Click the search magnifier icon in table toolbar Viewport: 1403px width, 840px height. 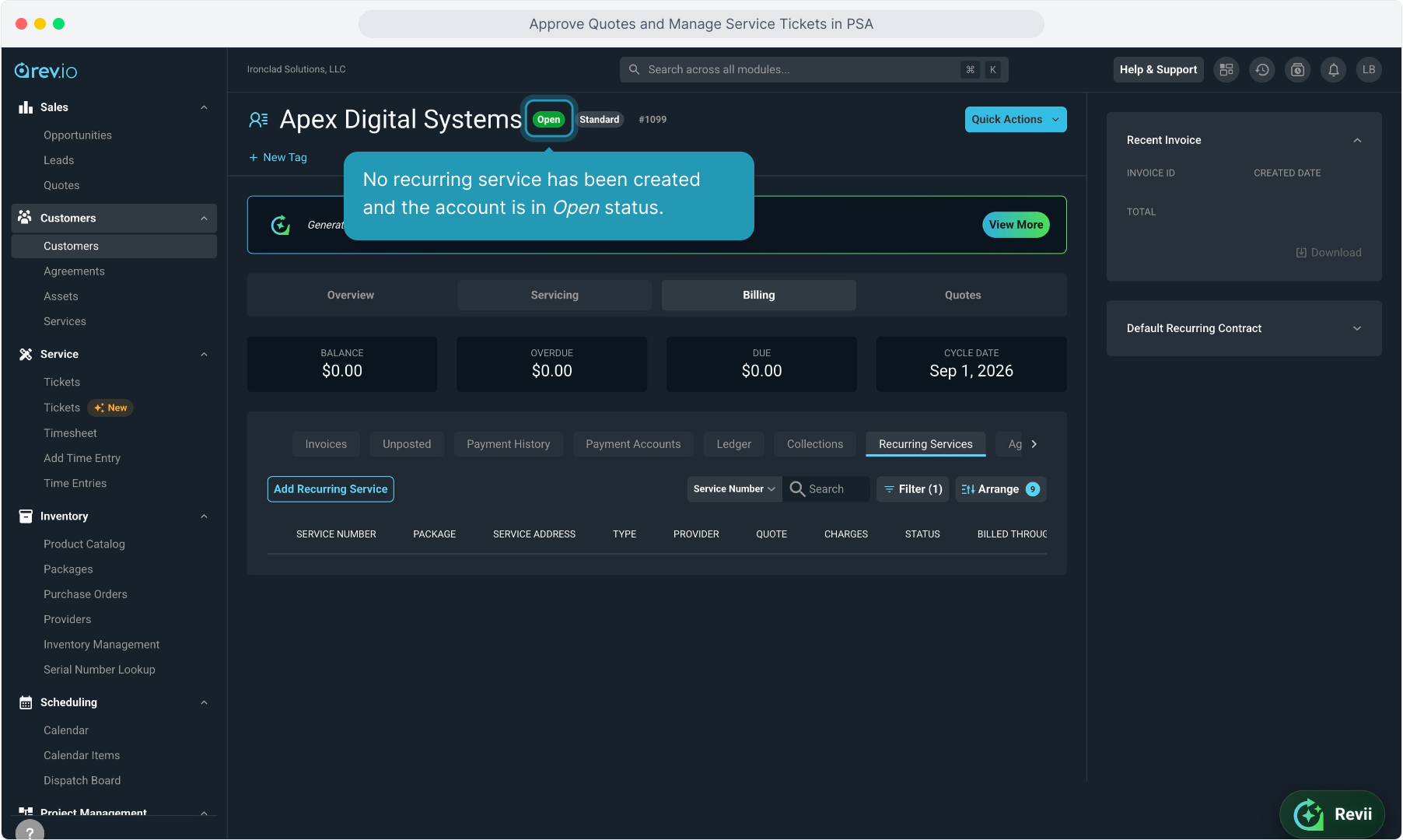[797, 489]
